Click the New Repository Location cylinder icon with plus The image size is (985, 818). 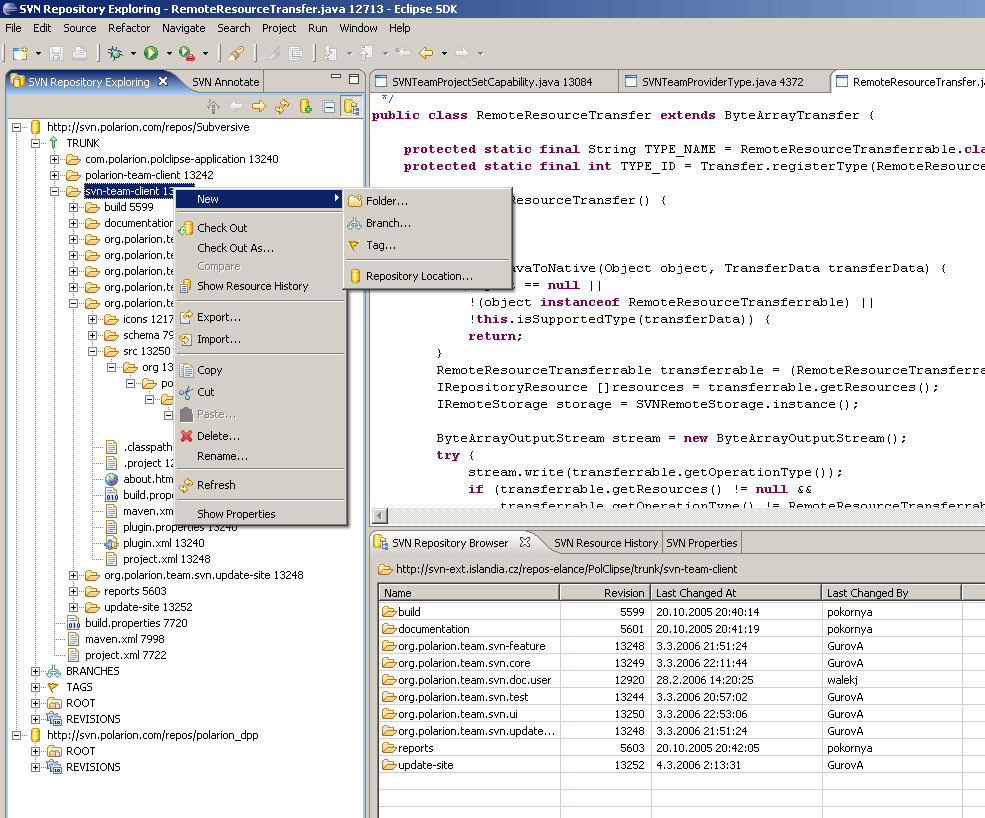306,106
